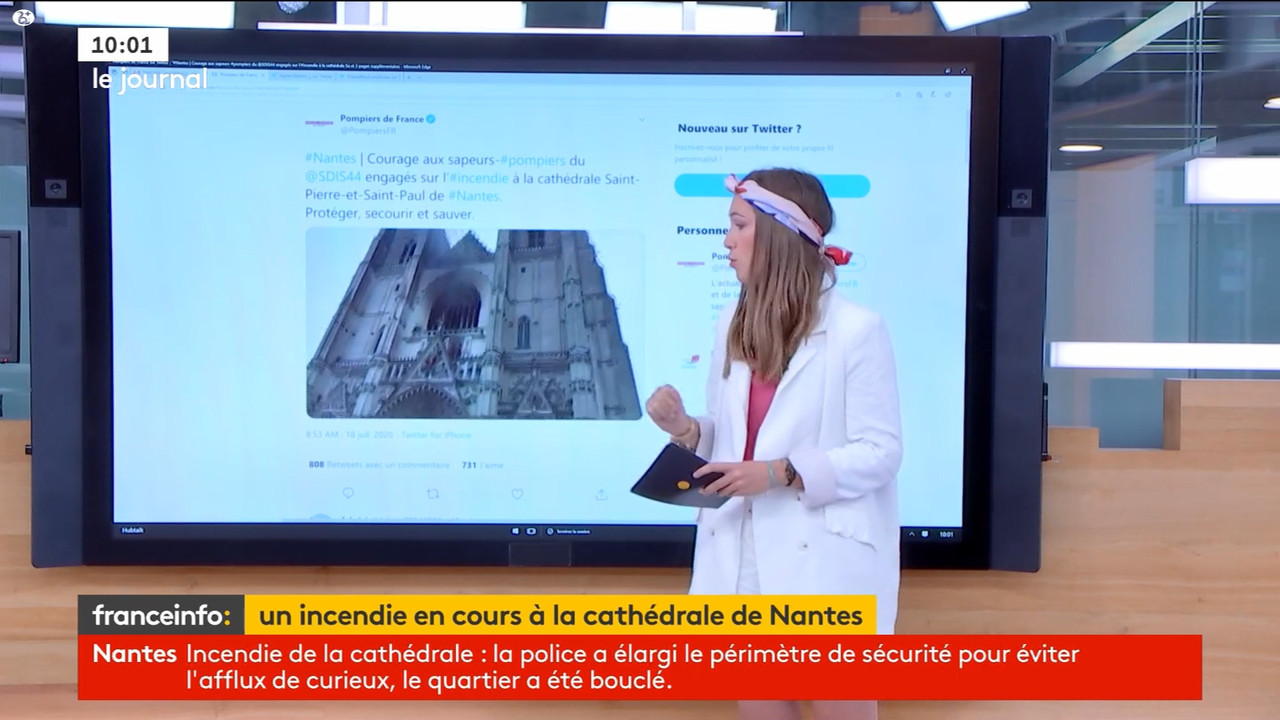Click the 808 Retweets avec un commentaire count

[379, 465]
